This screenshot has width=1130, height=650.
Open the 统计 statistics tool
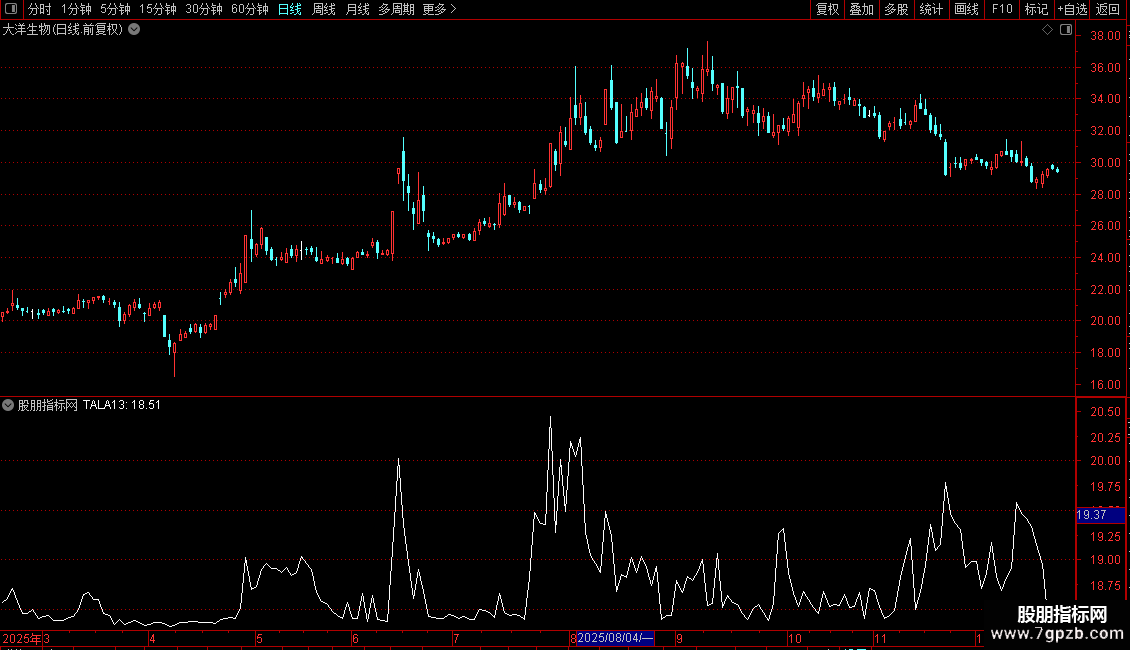[x=931, y=9]
